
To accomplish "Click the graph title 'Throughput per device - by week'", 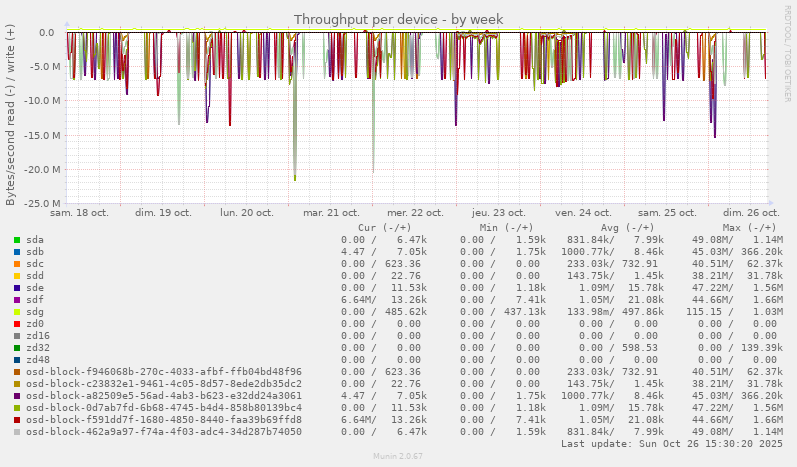I will tap(398, 19).
